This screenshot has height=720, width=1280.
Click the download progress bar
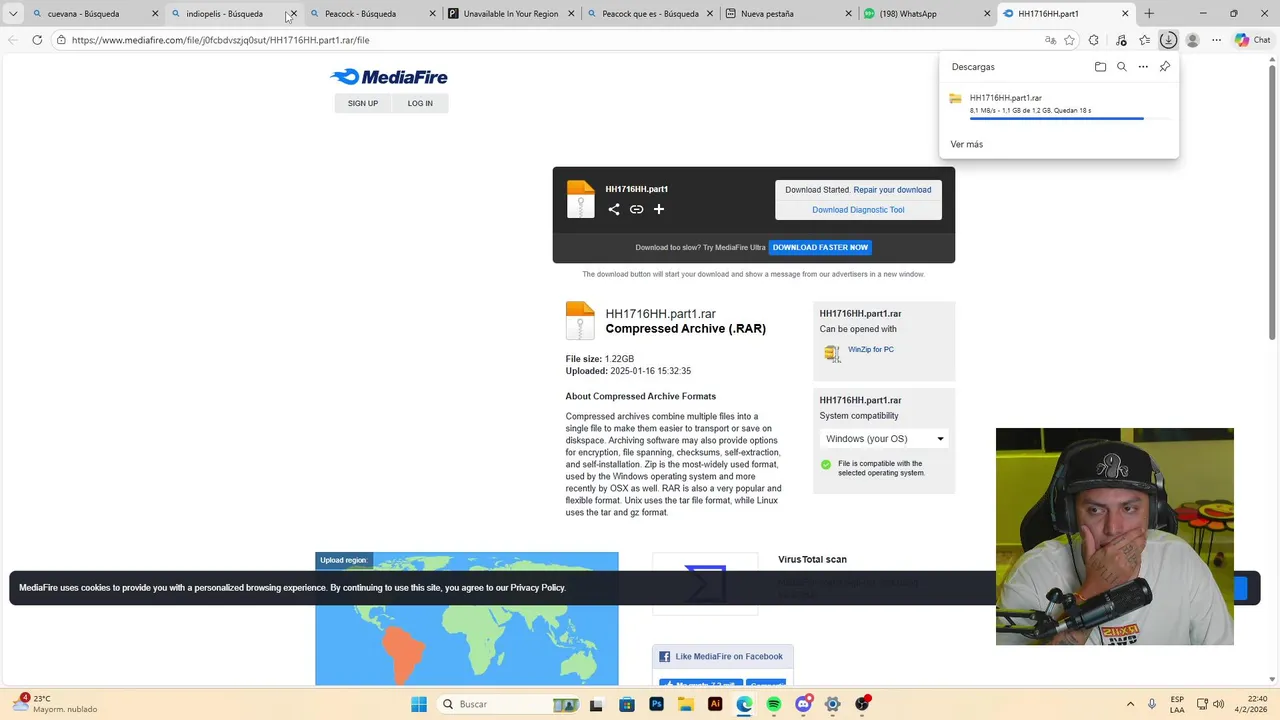[1069, 119]
